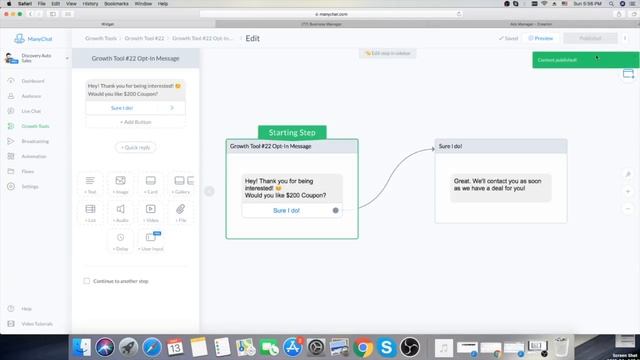
Task: Add a Card block to message
Action: coord(151,184)
